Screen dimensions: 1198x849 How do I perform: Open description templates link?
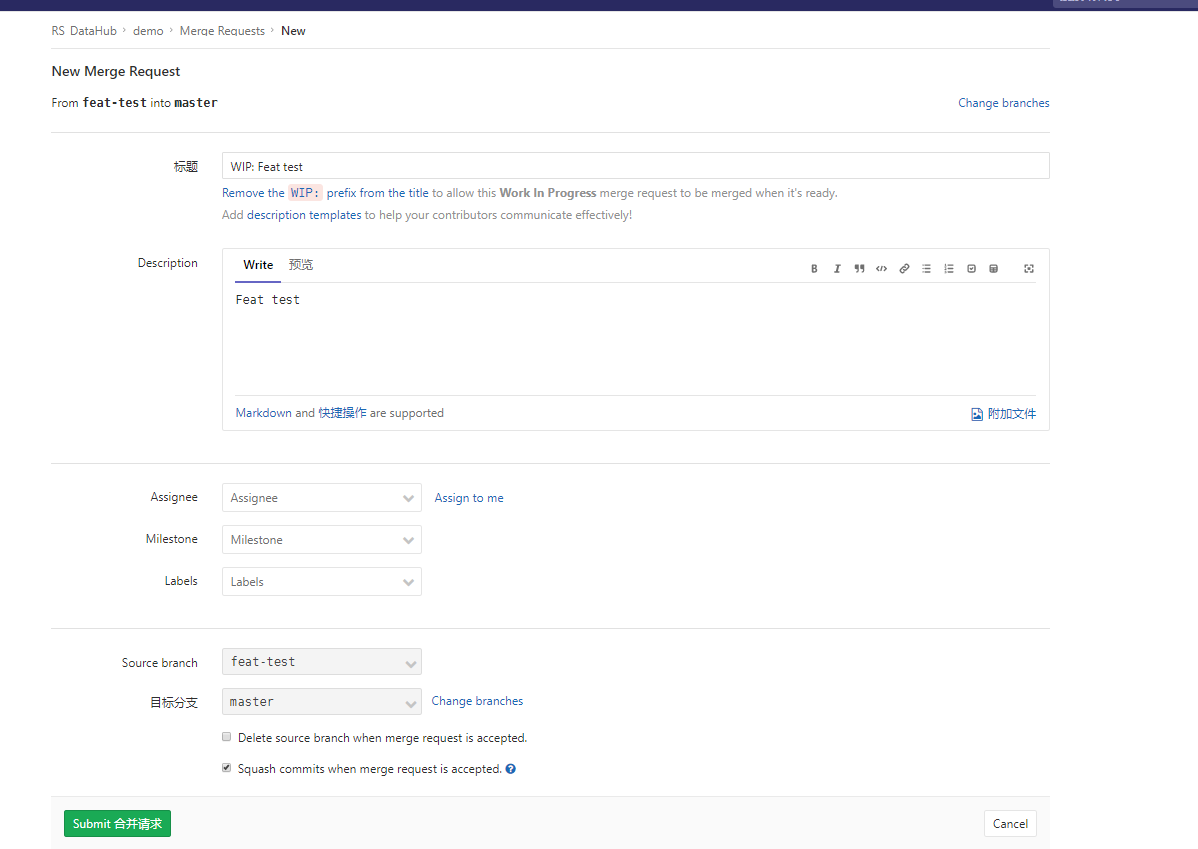tap(304, 215)
